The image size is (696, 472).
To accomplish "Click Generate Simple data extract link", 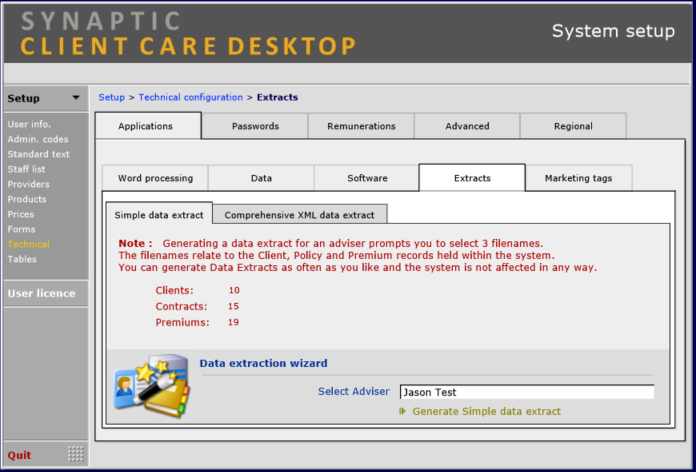I will tap(486, 411).
